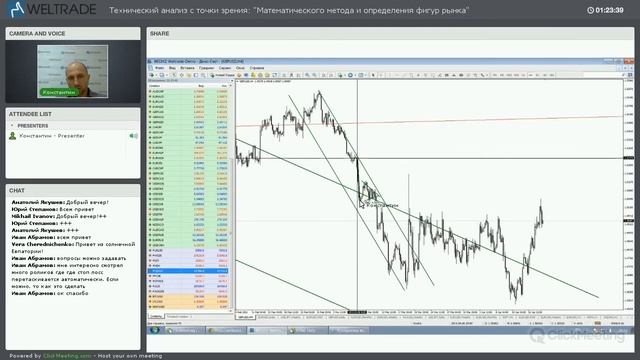Toggle the H1 timeframe button
Viewport: 640px width, 360px height.
(523, 75)
